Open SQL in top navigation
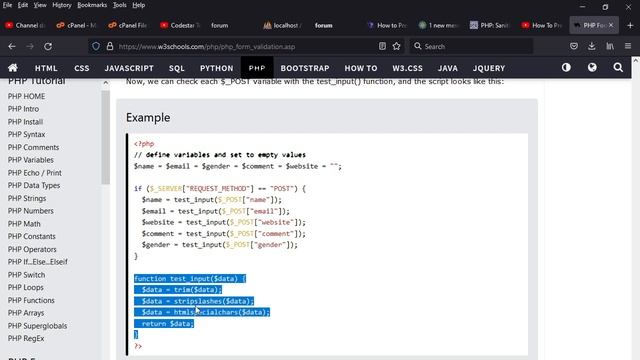This screenshot has width=640, height=360. point(177,68)
